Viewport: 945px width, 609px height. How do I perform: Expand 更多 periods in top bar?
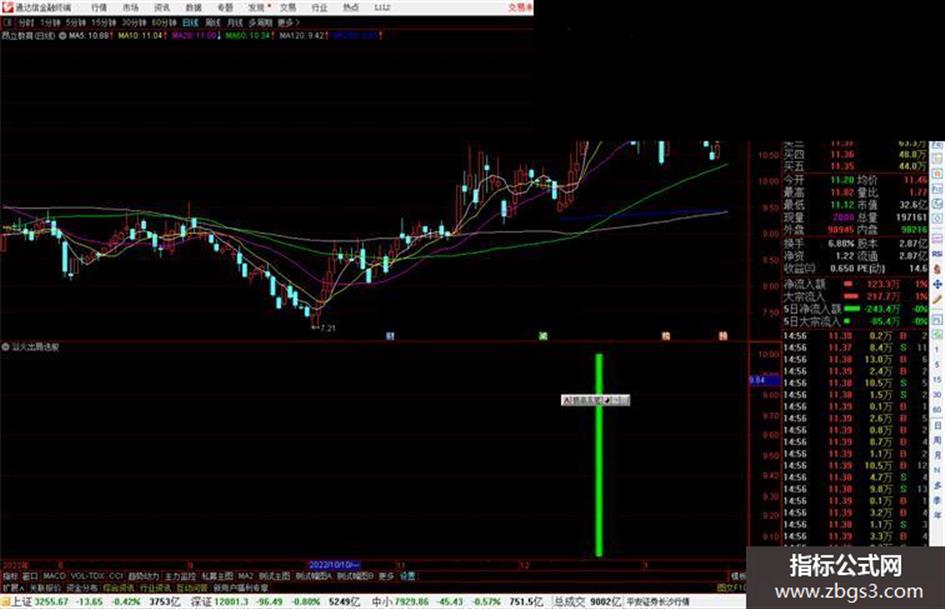[x=288, y=22]
